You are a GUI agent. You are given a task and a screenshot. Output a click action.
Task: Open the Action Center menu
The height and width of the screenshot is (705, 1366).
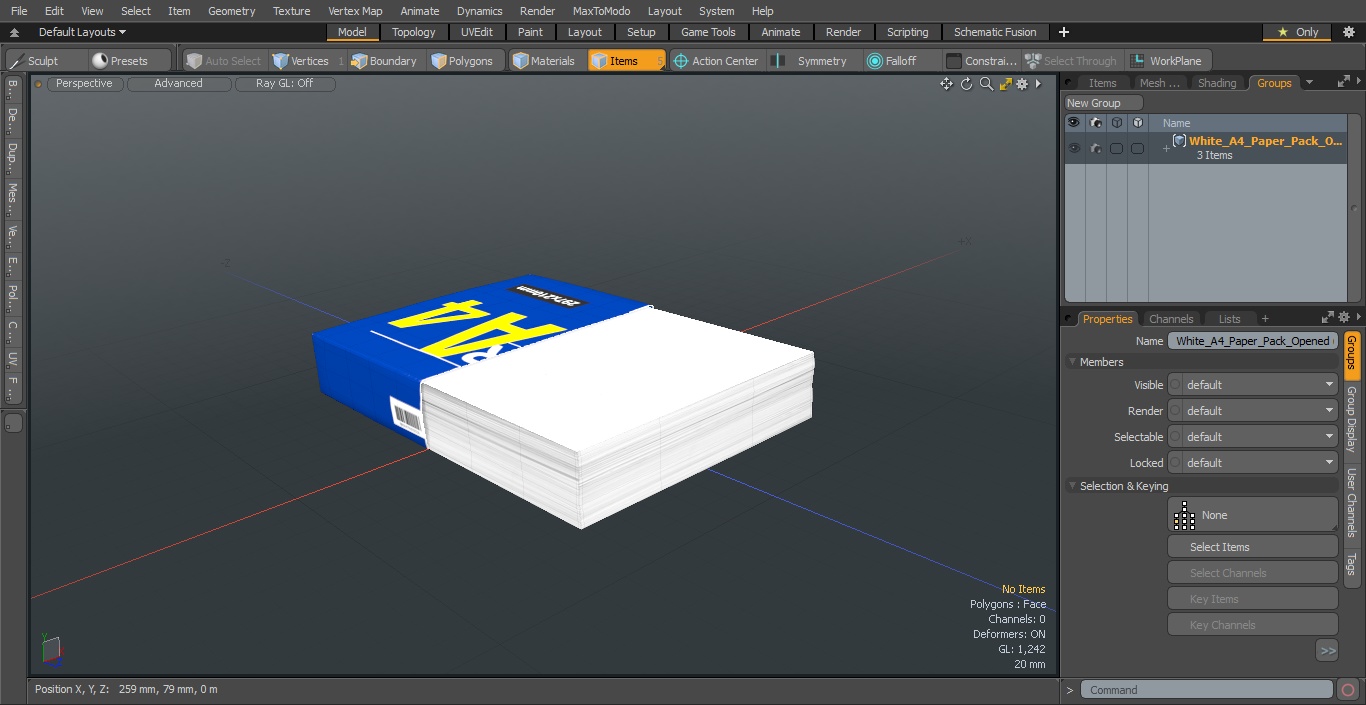click(716, 61)
